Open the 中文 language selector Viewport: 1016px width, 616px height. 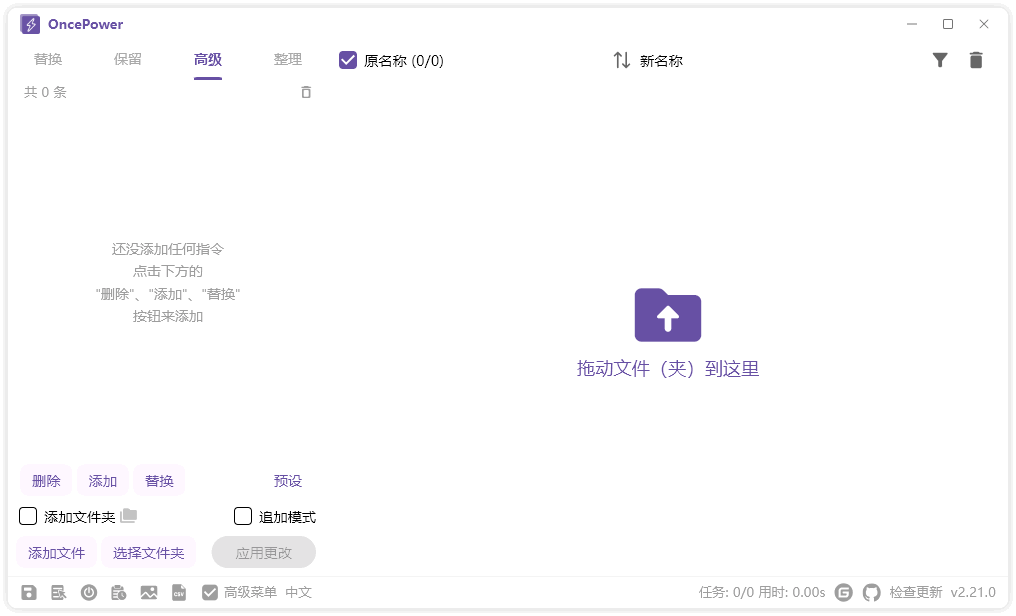pyautogui.click(x=299, y=592)
